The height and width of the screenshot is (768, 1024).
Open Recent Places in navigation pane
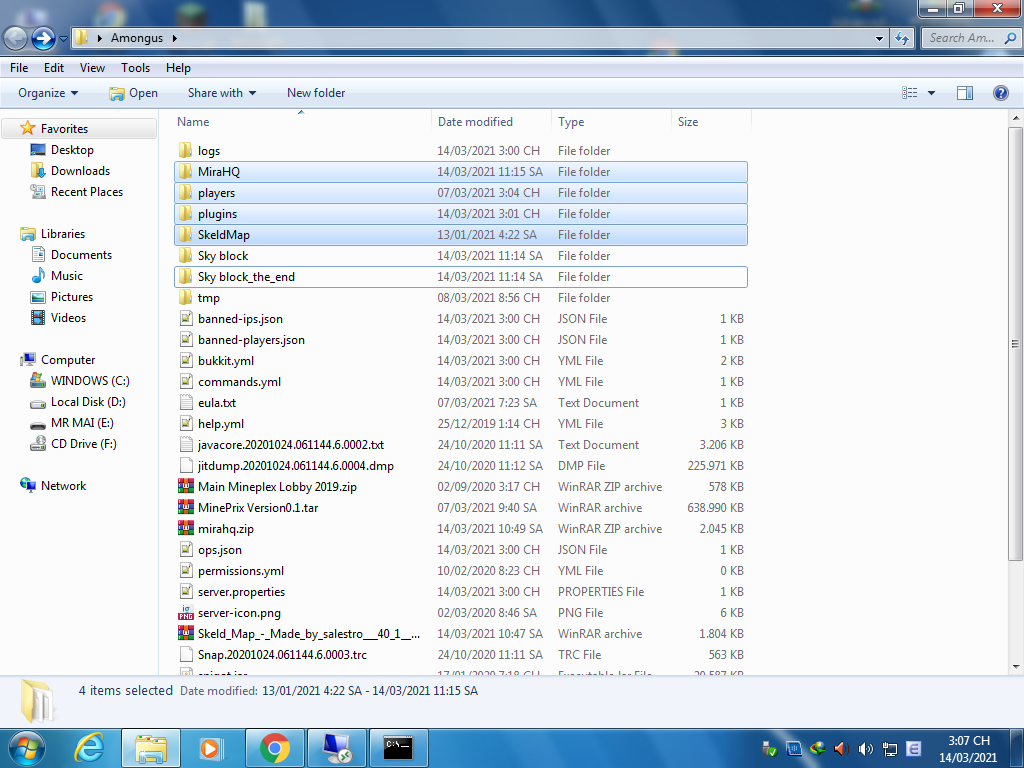pos(87,191)
